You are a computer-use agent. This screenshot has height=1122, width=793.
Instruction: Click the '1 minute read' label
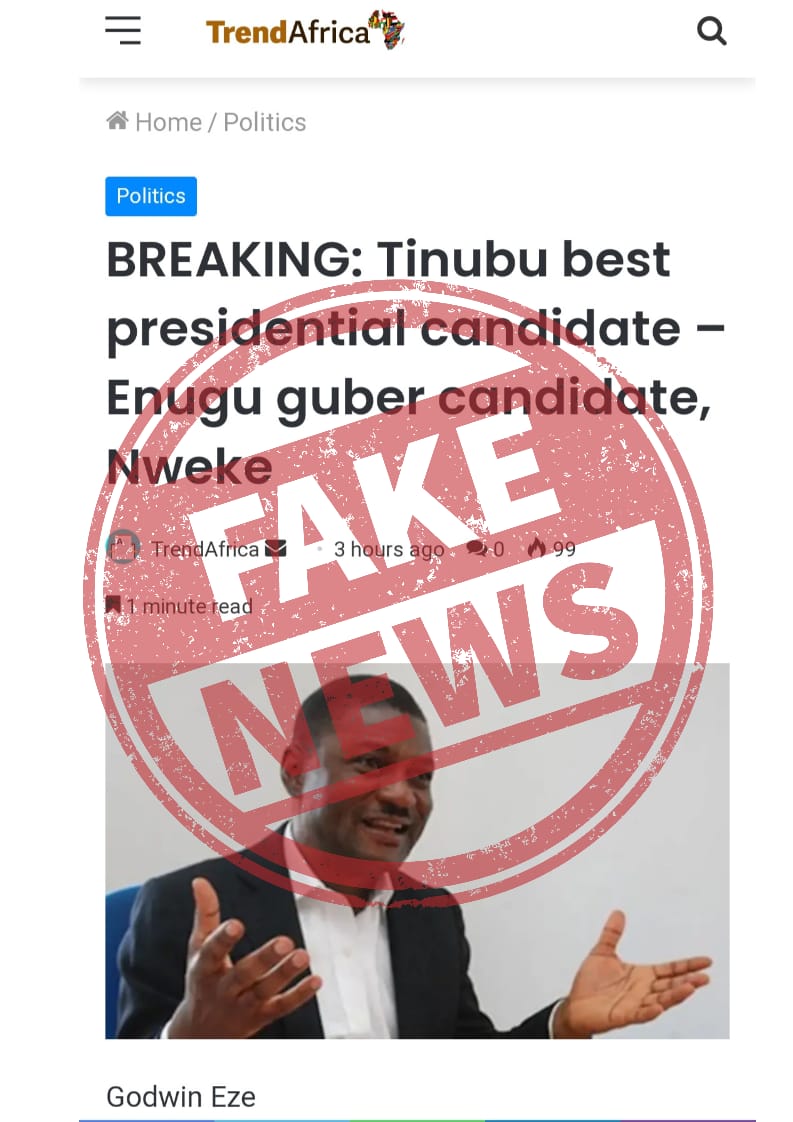click(190, 606)
